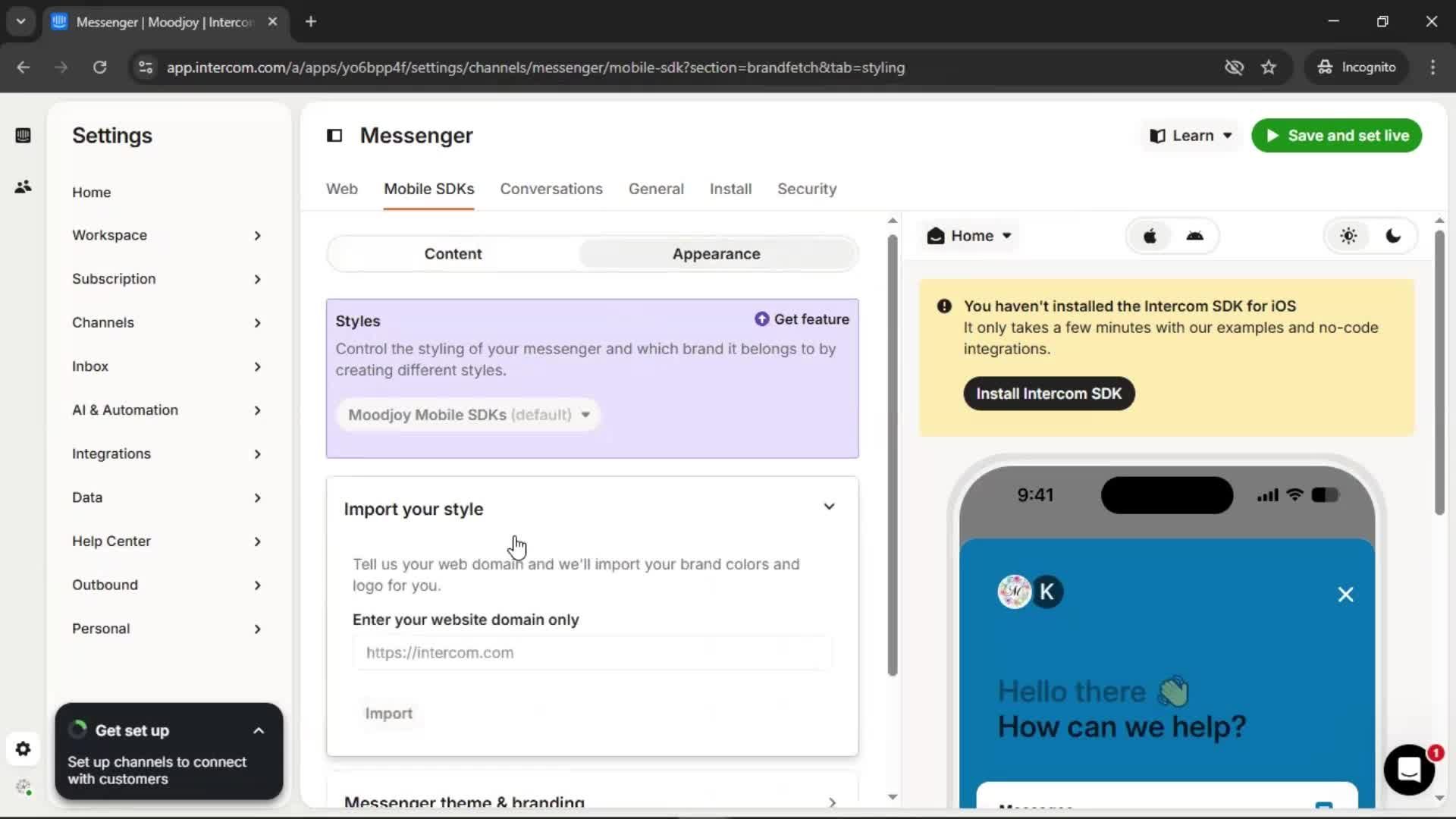
Task: Close the Messenger browser tab
Action: (273, 22)
